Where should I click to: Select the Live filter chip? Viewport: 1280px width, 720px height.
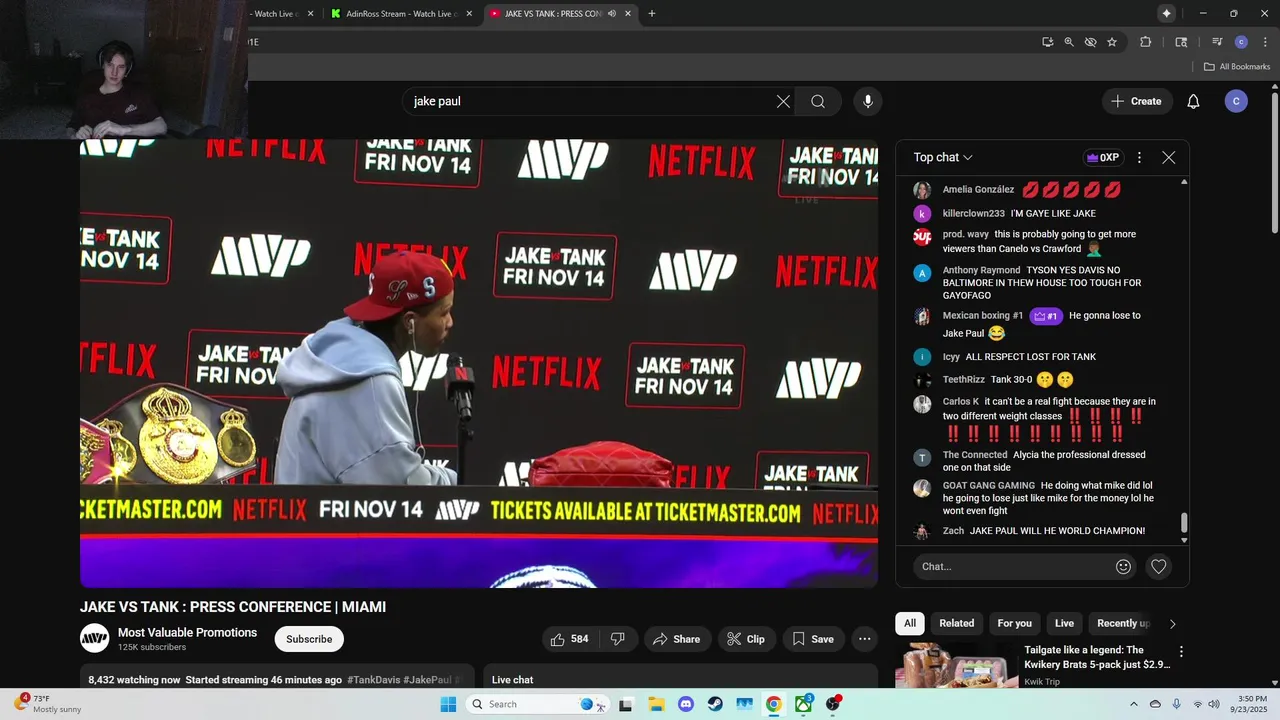1064,623
